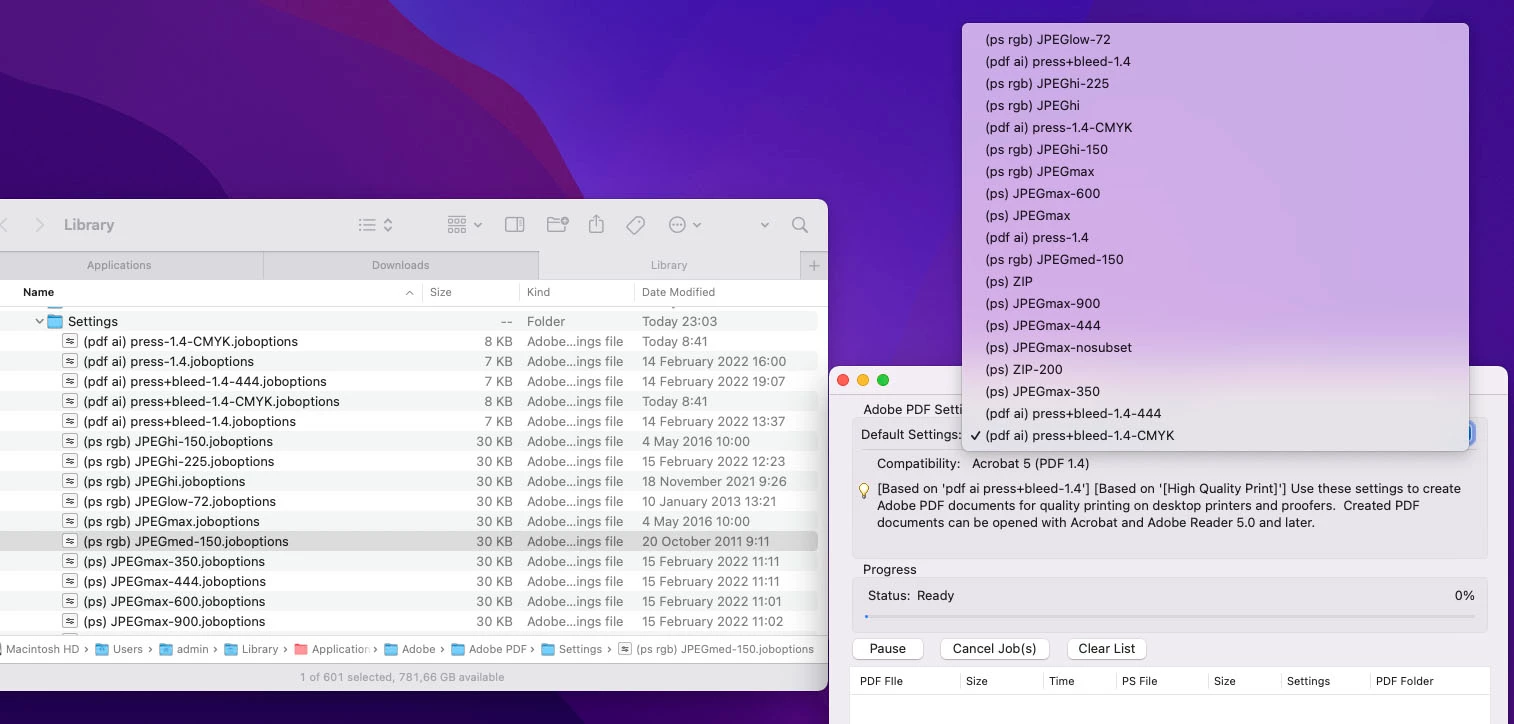Click the Cancel Job(s) button
This screenshot has width=1514, height=724.
pyautogui.click(x=994, y=649)
